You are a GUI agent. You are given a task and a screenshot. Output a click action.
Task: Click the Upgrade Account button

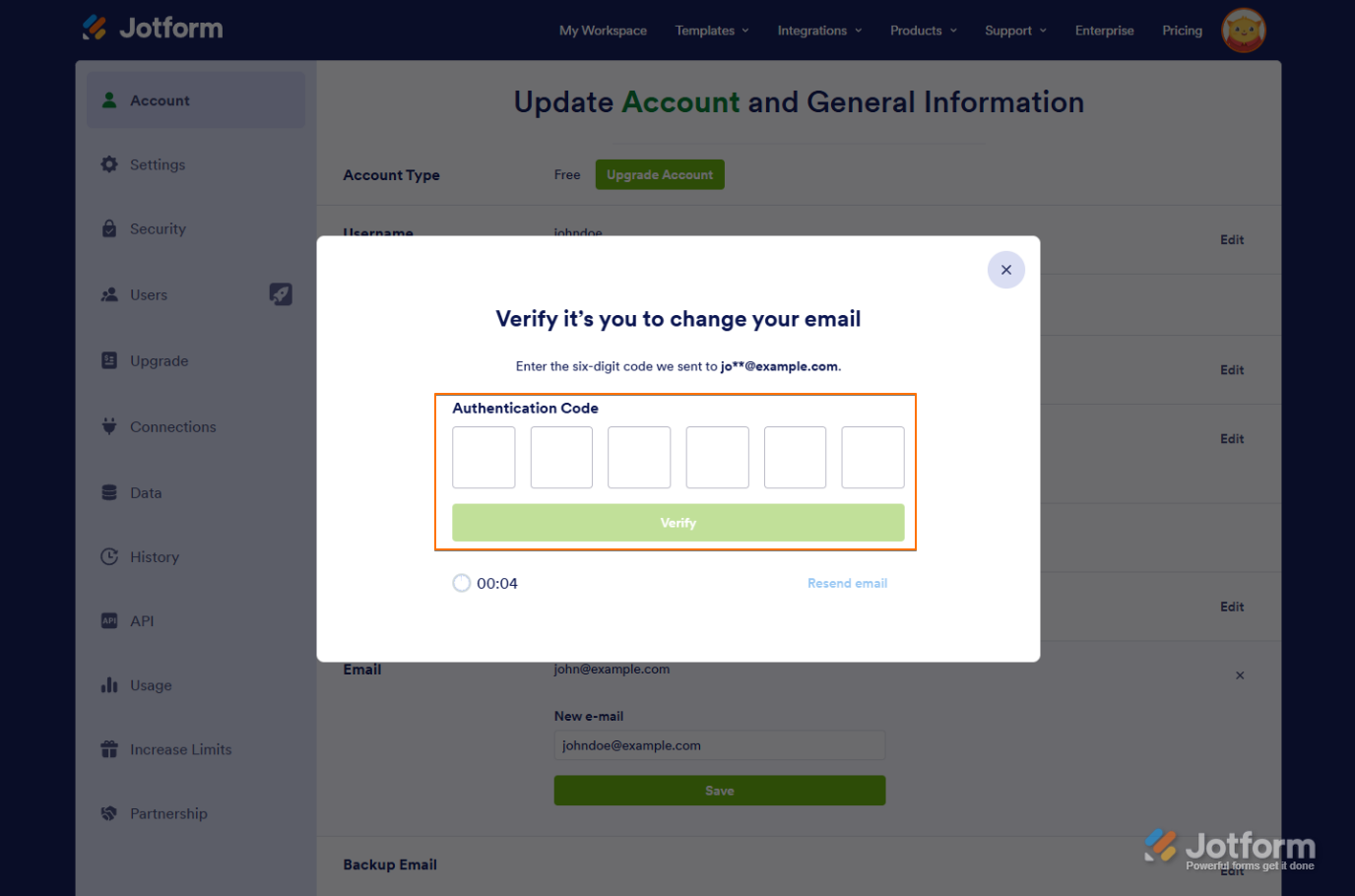tap(660, 174)
